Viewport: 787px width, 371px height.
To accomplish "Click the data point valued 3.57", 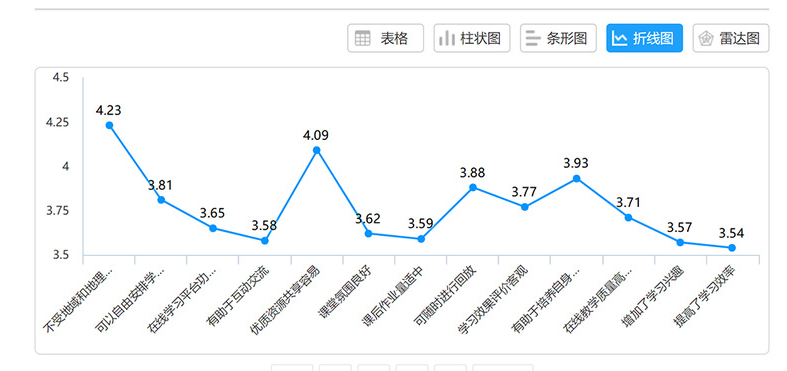I will (x=680, y=242).
